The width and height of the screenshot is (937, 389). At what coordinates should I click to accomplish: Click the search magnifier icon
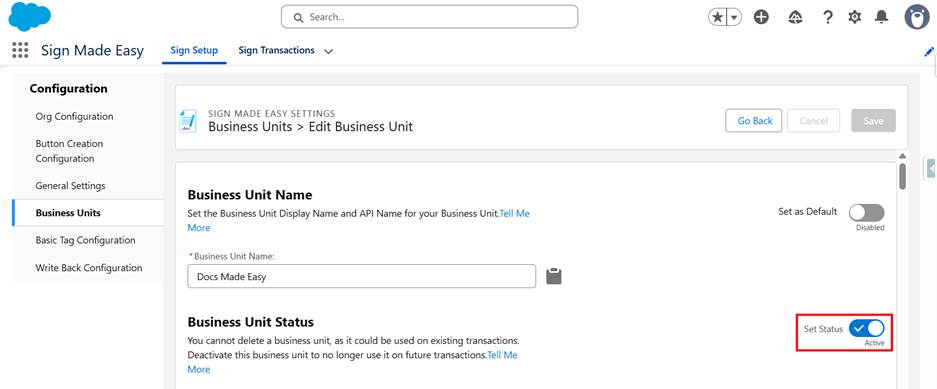298,18
